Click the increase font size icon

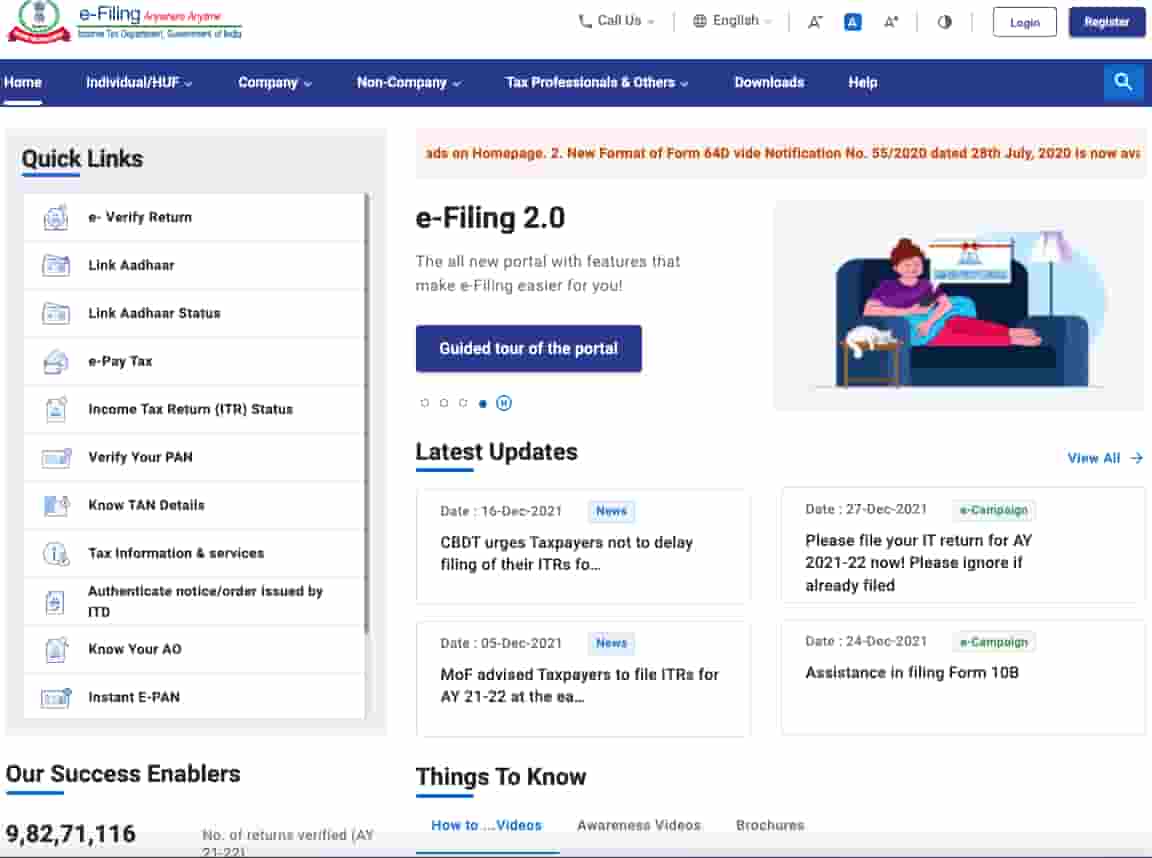click(x=890, y=22)
